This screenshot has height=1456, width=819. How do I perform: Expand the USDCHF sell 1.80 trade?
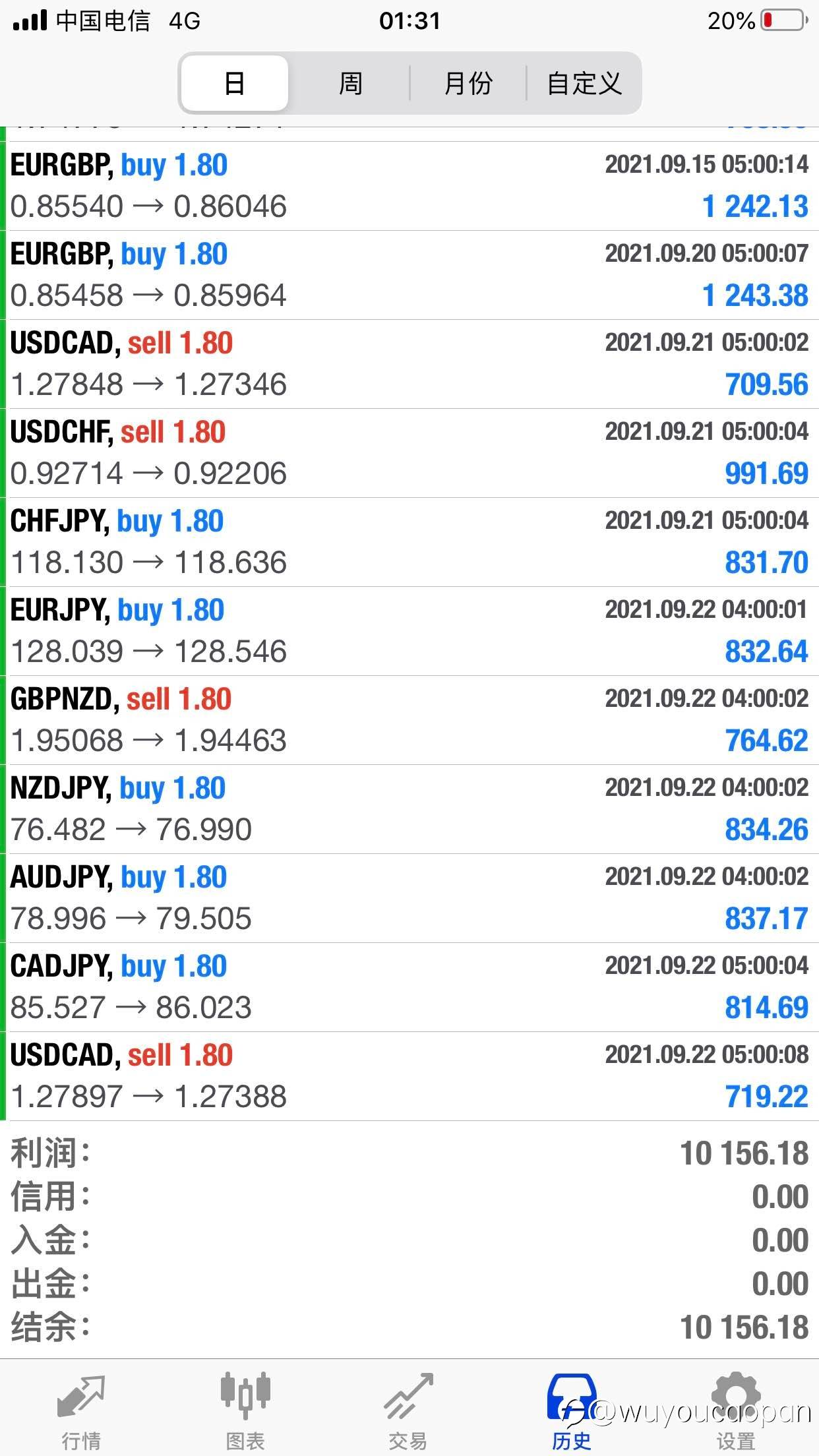coord(409,453)
